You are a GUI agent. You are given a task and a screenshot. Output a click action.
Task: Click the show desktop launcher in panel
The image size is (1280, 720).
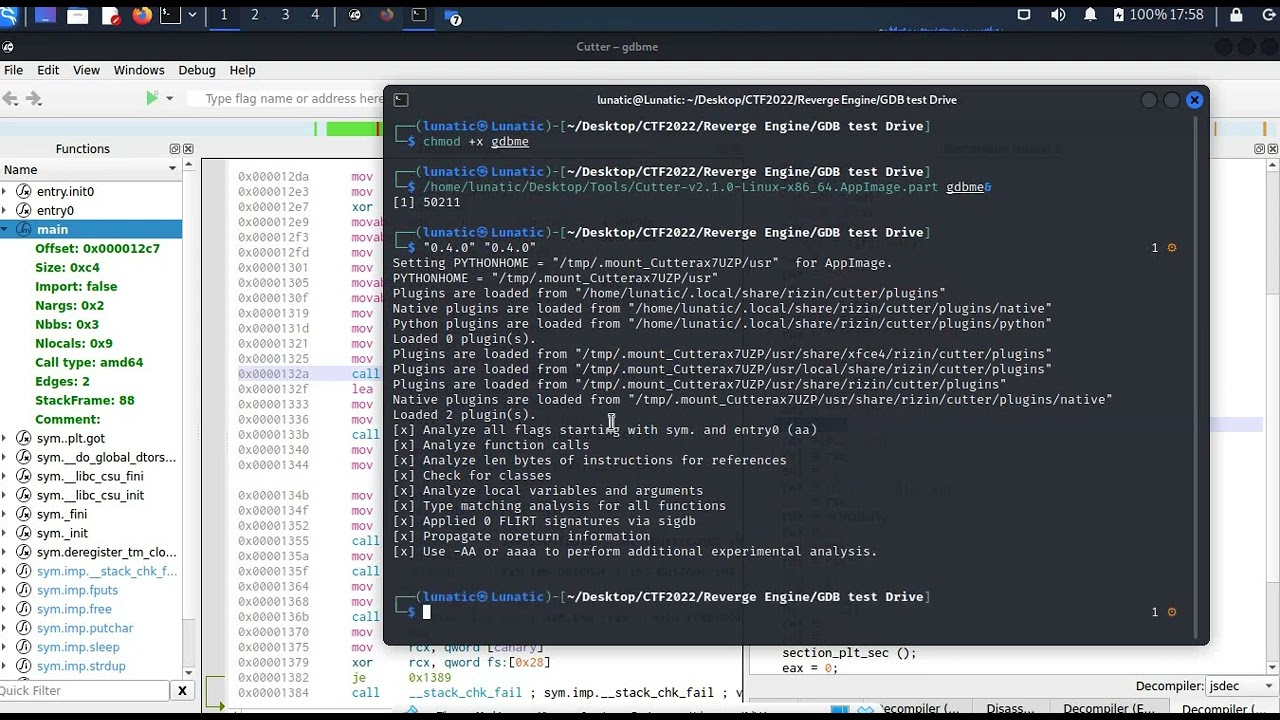pyautogui.click(x=45, y=15)
